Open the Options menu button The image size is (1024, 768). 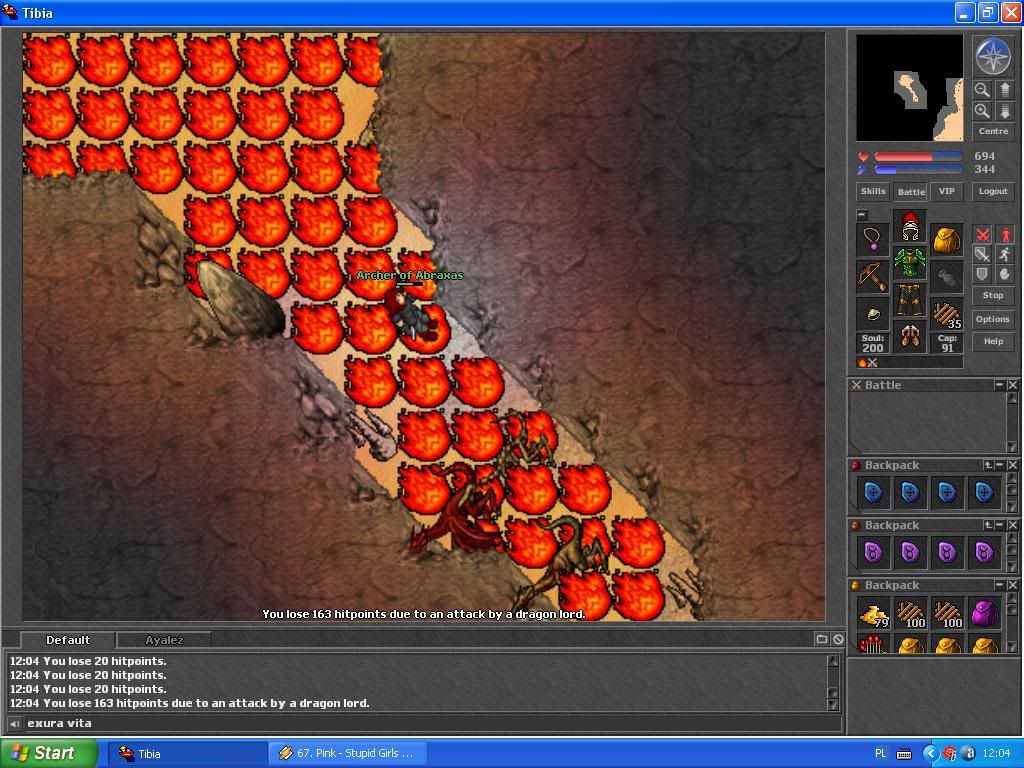pos(993,319)
